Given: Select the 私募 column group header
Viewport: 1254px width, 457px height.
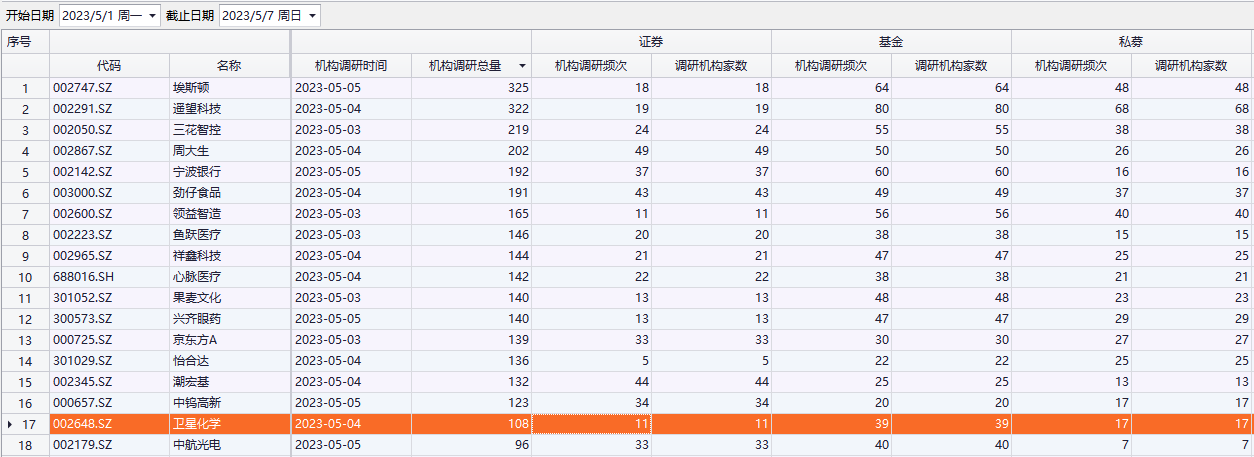Looking at the screenshot, I should tap(1131, 42).
